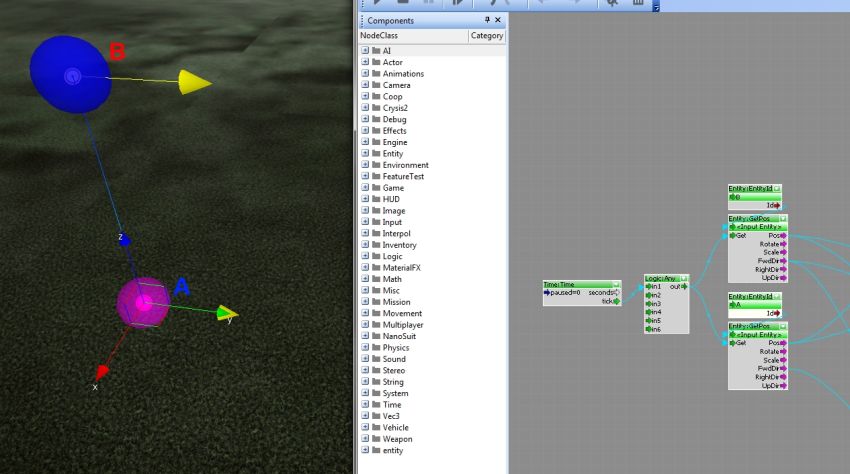This screenshot has height=474, width=850.
Task: Collapse the Time:Time node via its header toggle
Action: tap(617, 285)
